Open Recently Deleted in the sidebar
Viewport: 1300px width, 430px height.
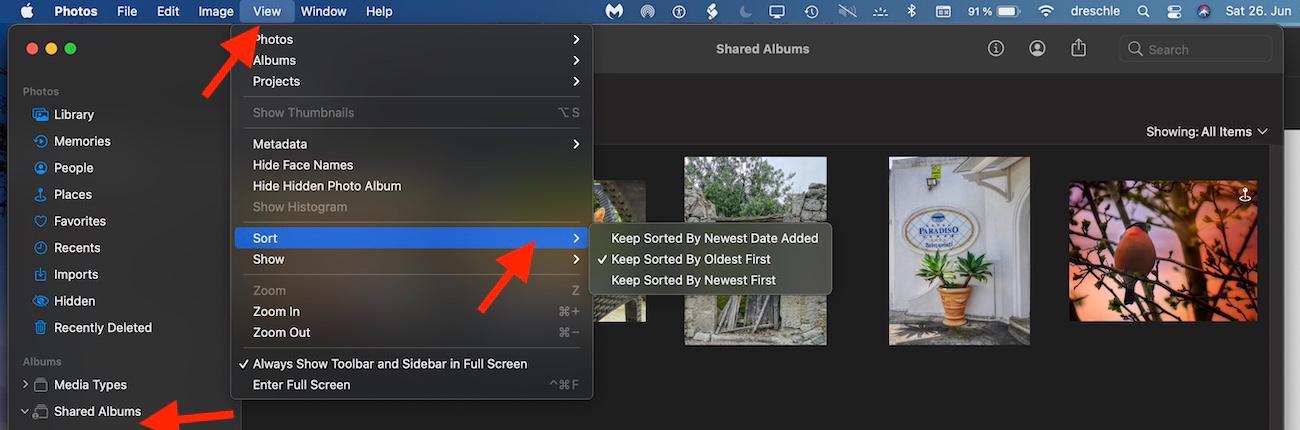pyautogui.click(x=102, y=328)
